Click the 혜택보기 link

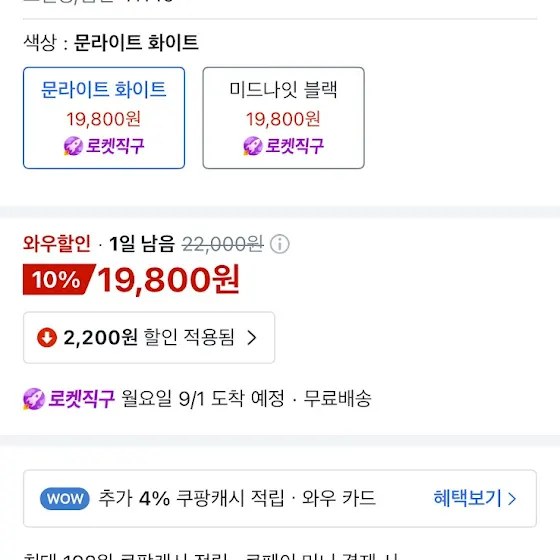click(x=468, y=498)
